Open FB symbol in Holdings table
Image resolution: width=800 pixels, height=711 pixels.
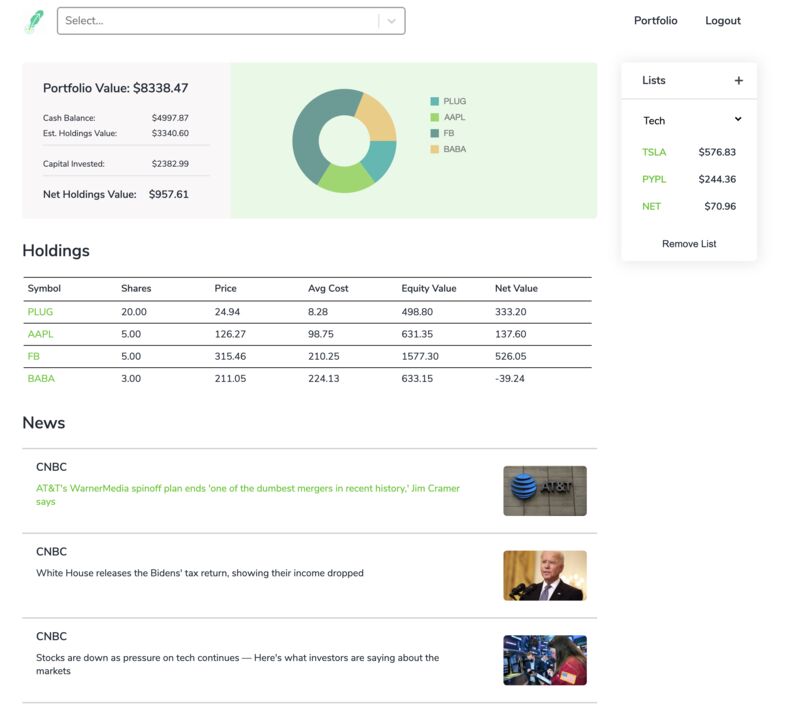34,356
